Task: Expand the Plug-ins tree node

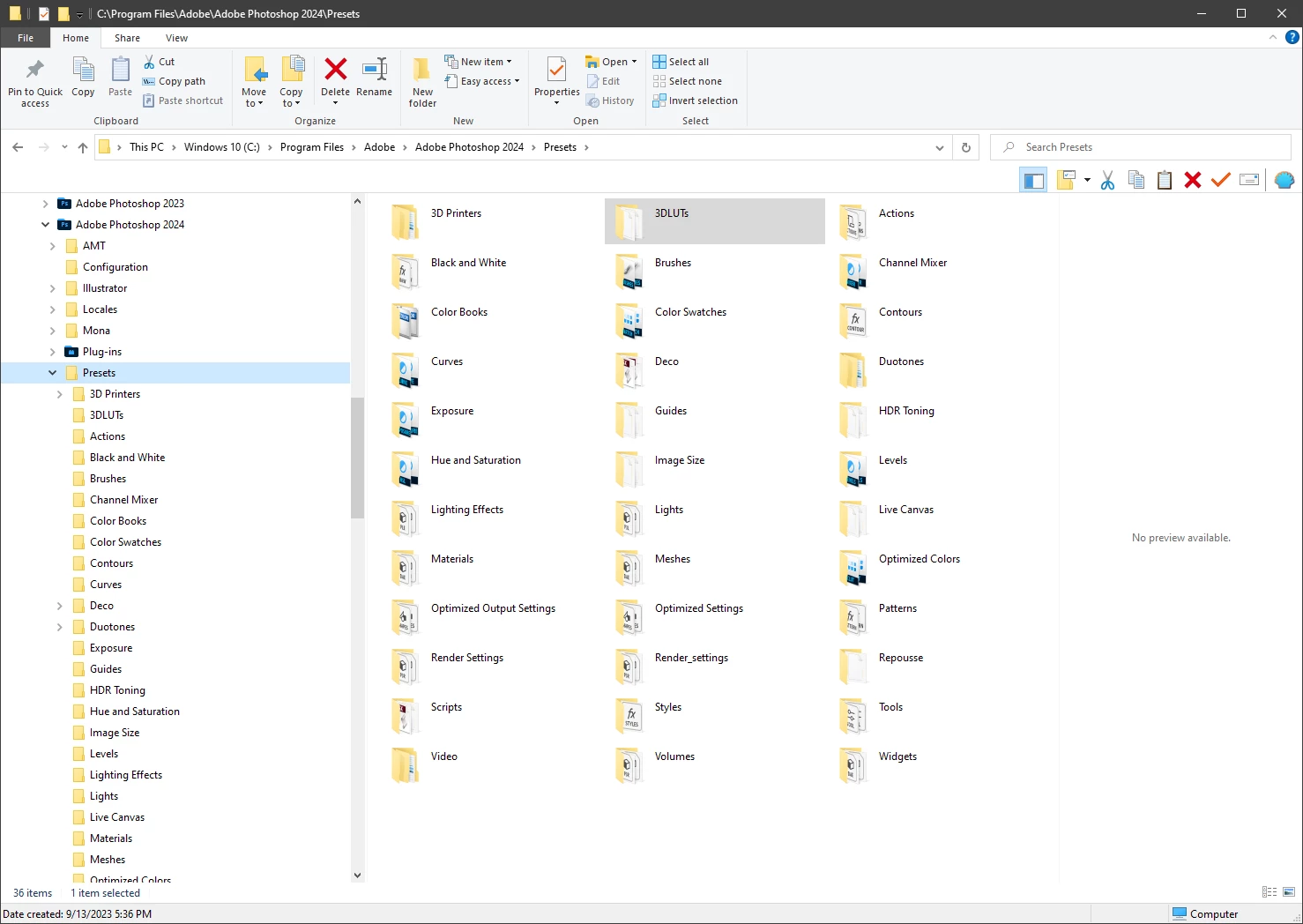Action: pos(52,352)
